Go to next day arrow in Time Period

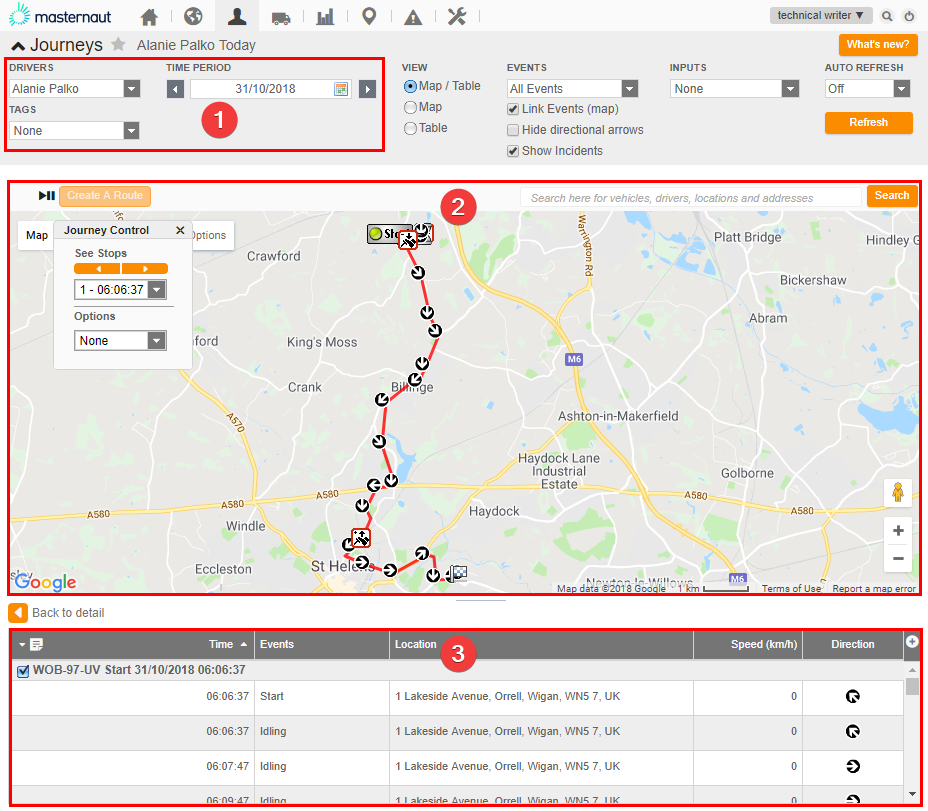pyautogui.click(x=368, y=89)
